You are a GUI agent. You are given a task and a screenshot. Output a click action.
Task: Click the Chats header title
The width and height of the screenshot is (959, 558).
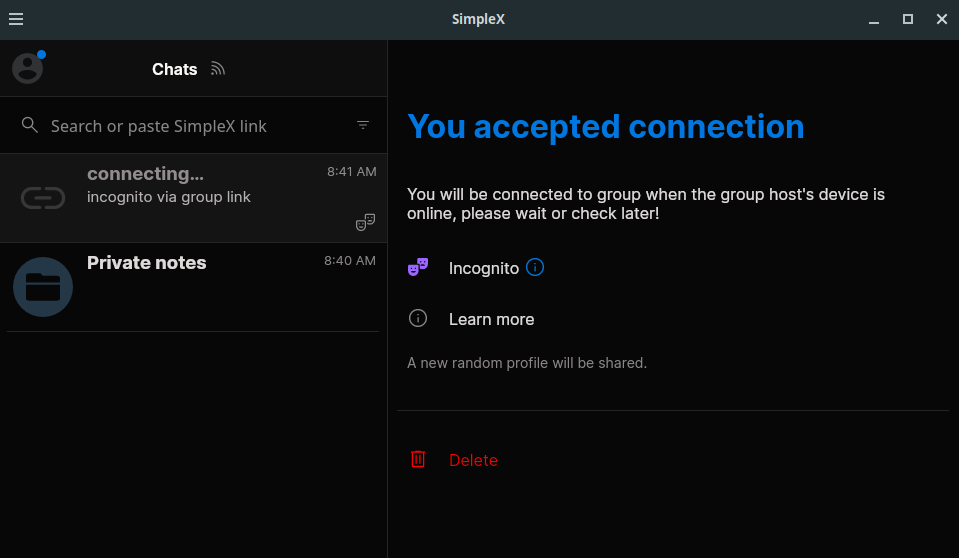coord(174,69)
